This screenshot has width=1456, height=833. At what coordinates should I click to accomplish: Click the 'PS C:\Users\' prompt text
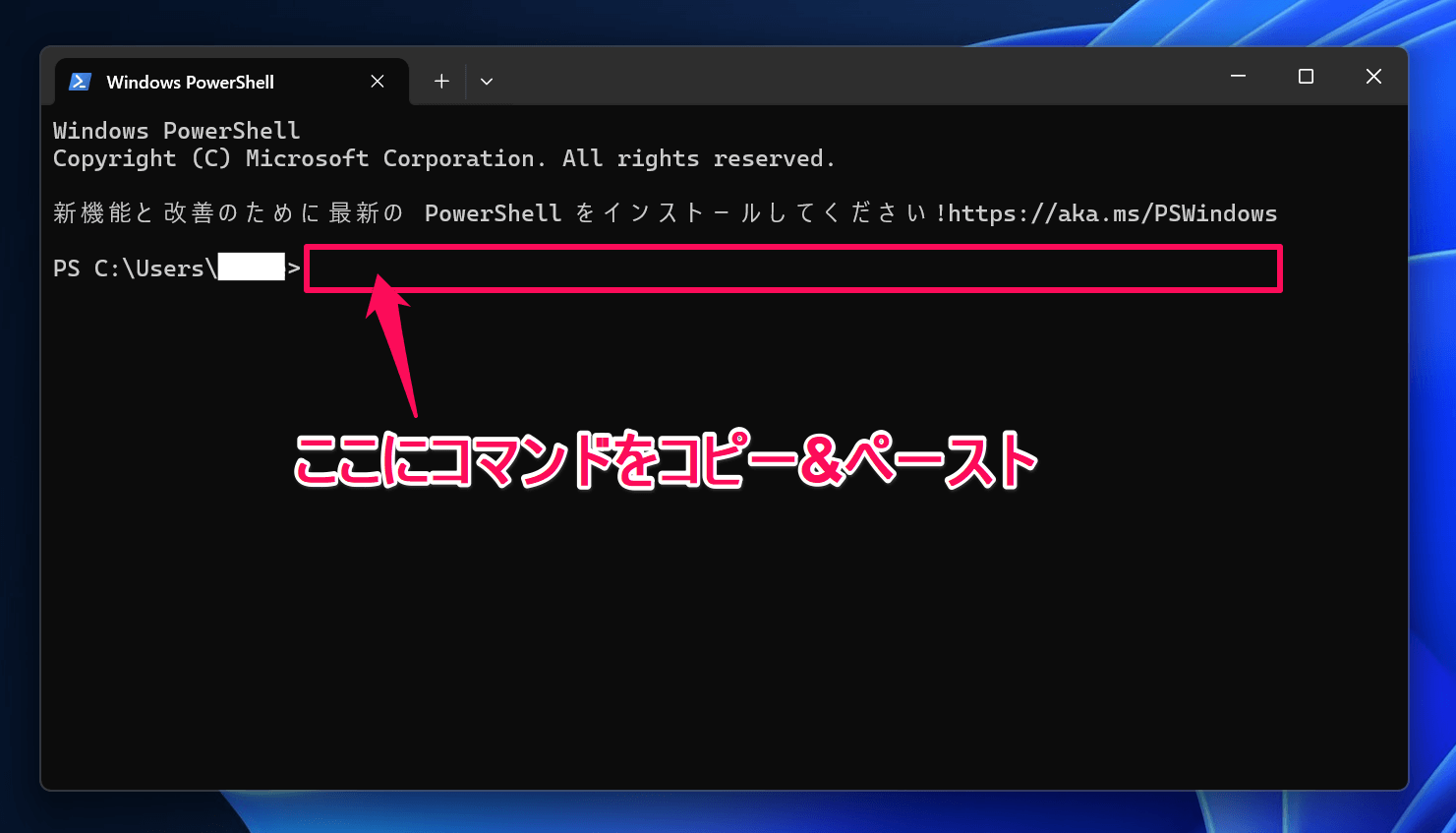point(135,268)
